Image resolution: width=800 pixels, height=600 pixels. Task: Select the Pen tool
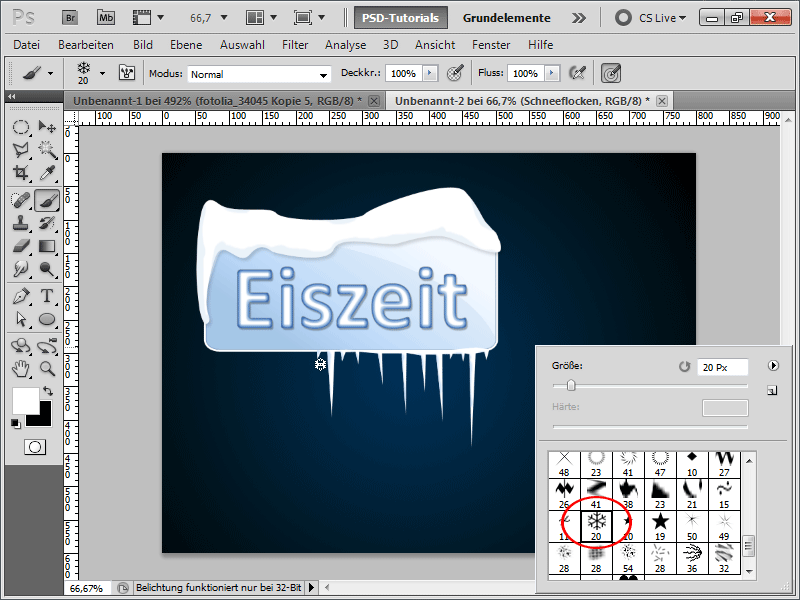pyautogui.click(x=20, y=296)
